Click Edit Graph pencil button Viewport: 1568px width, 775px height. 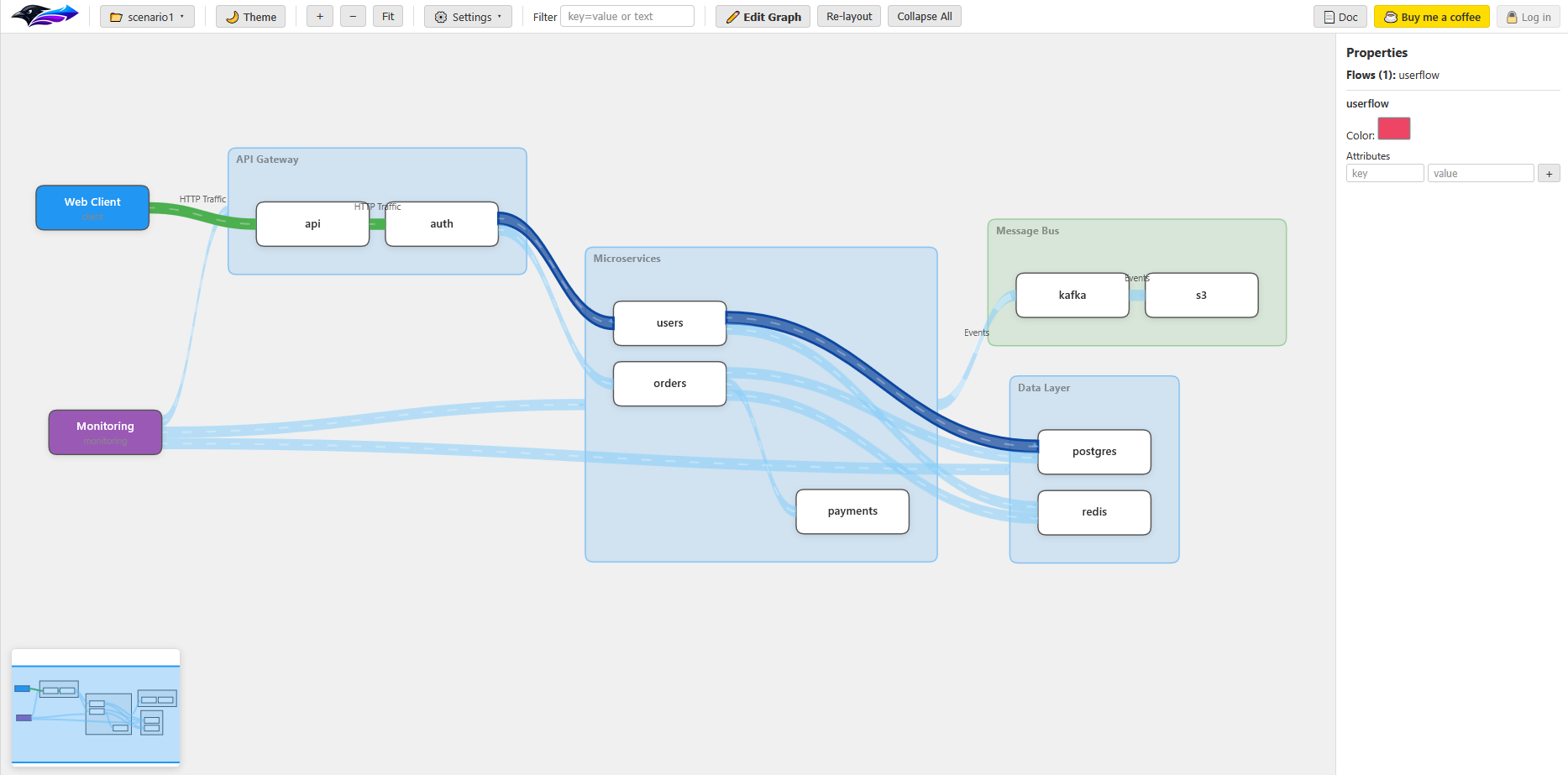763,17
